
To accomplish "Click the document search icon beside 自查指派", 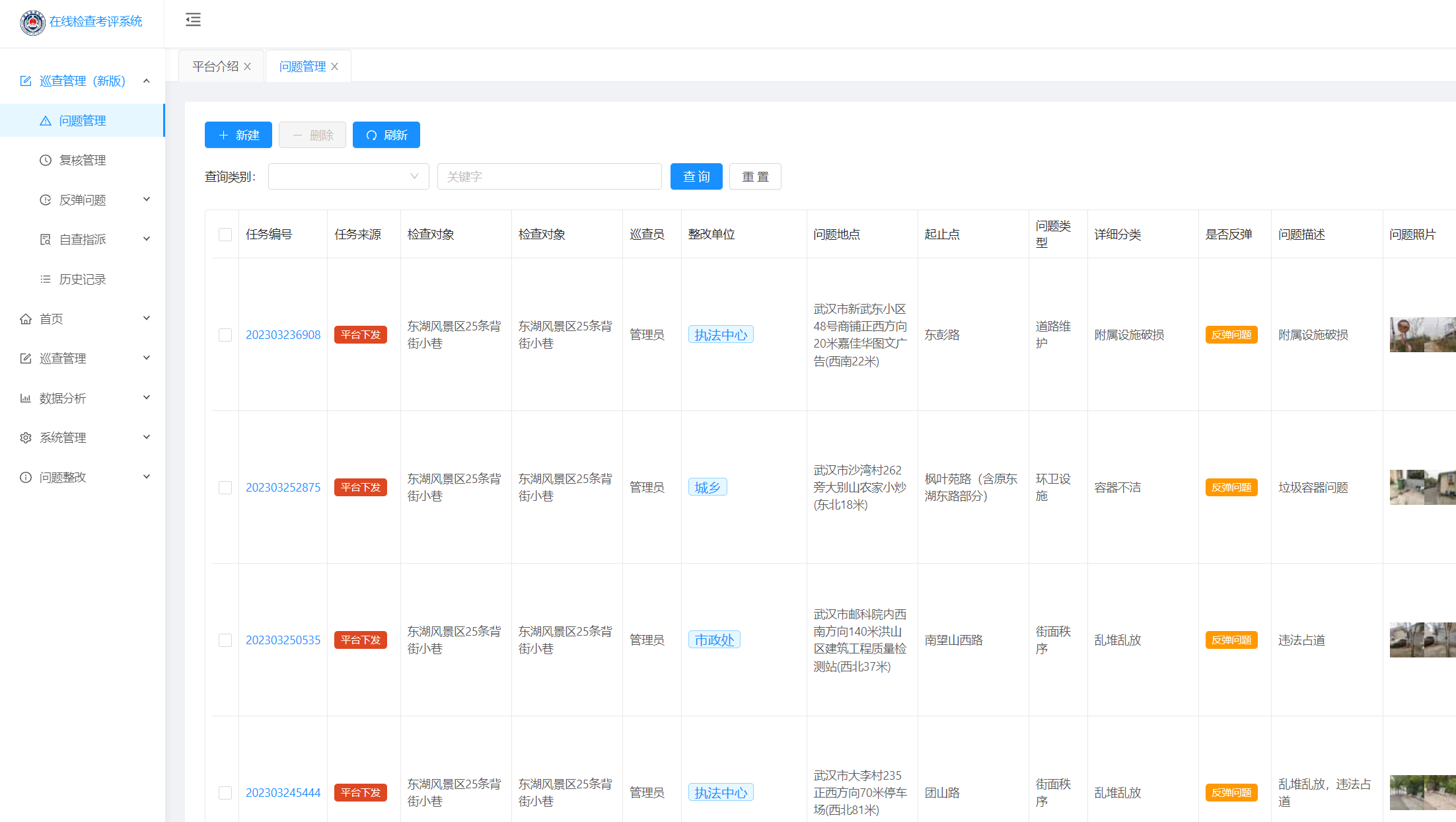I will (46, 239).
